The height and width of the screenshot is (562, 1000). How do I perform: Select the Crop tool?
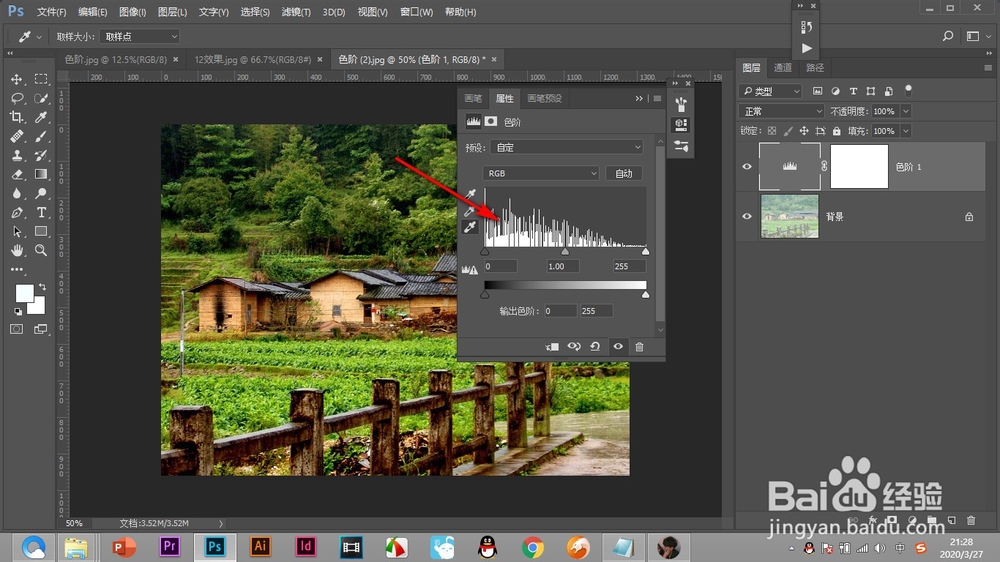pyautogui.click(x=17, y=117)
